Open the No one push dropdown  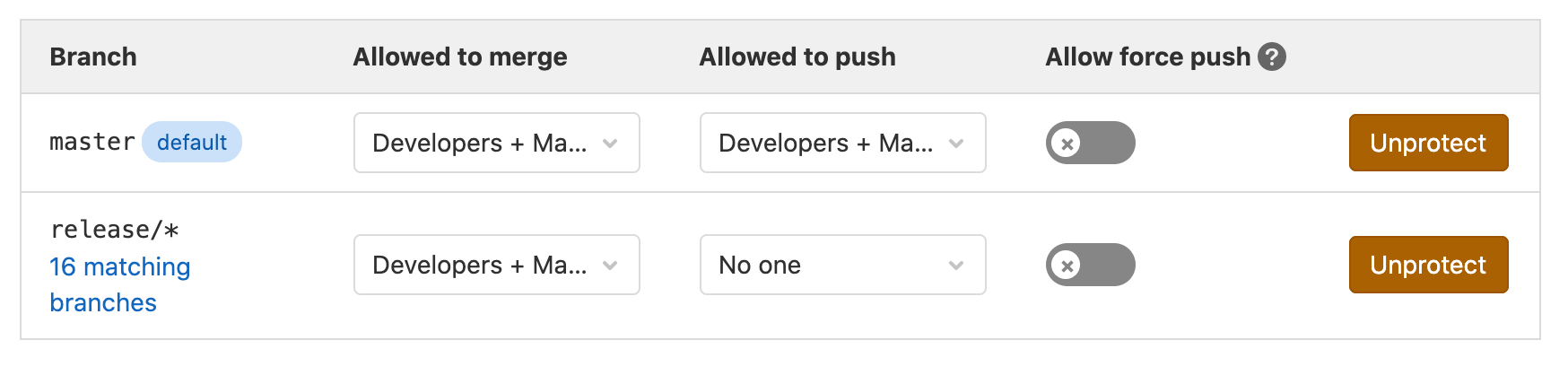pos(843,265)
